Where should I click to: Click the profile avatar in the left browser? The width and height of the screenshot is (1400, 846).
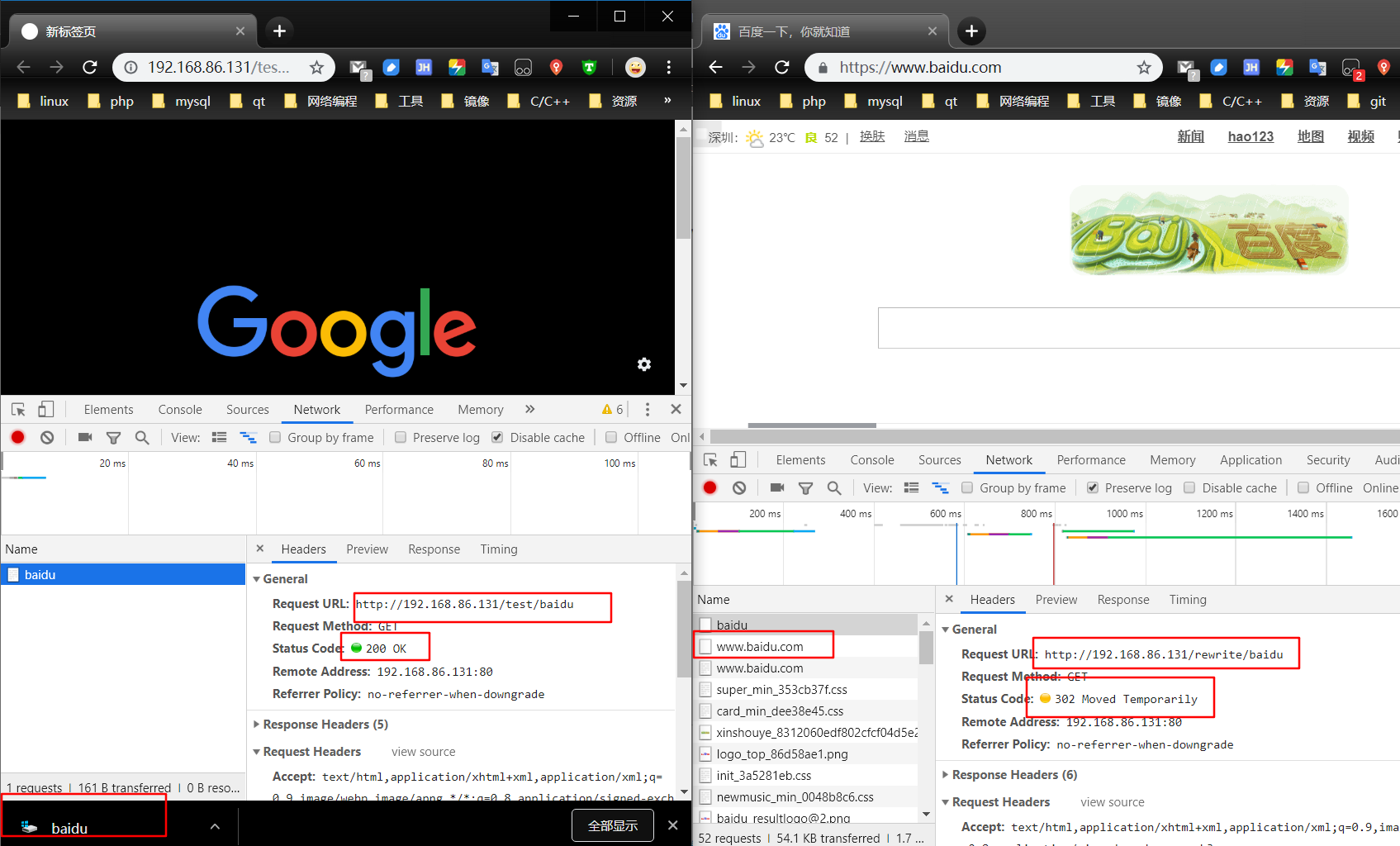[635, 67]
